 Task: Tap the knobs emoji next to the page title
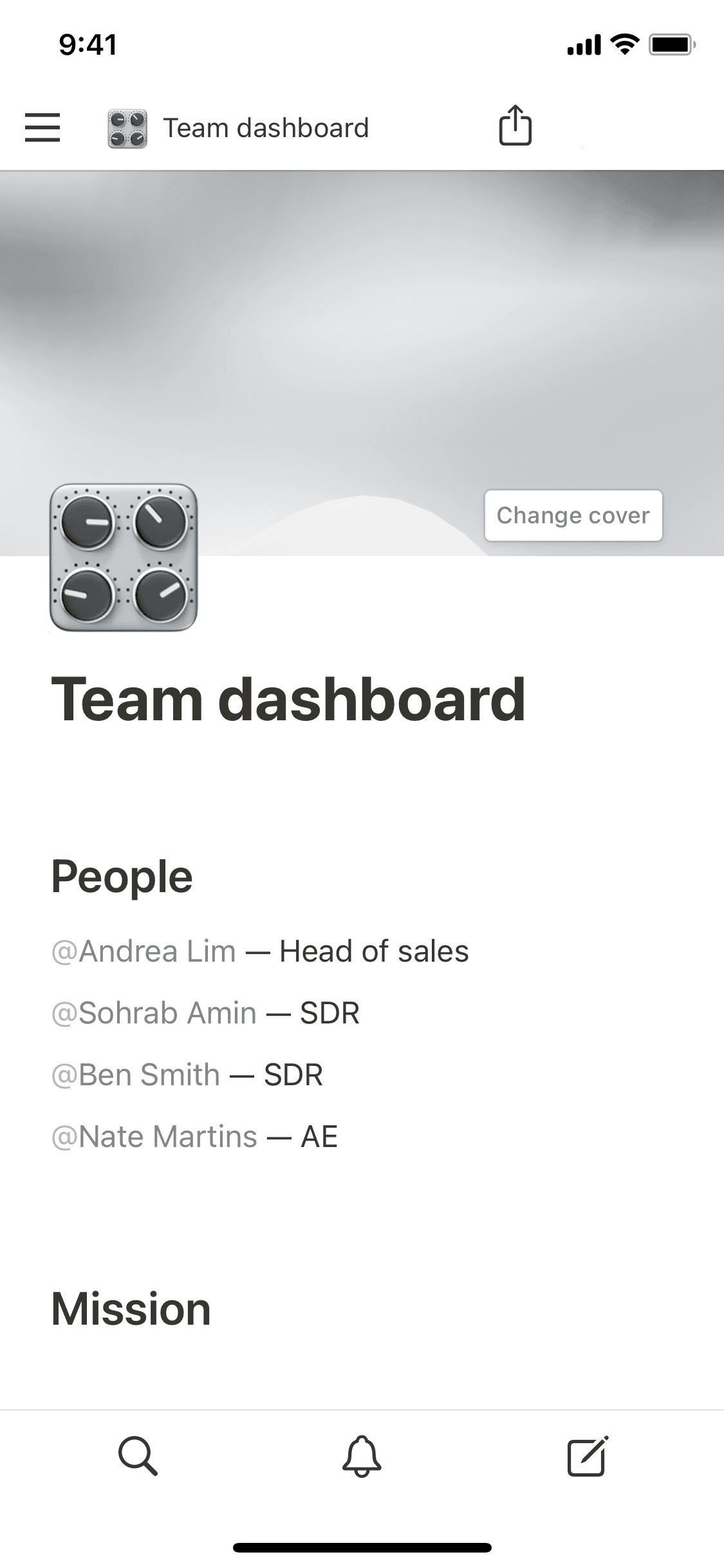tap(126, 127)
